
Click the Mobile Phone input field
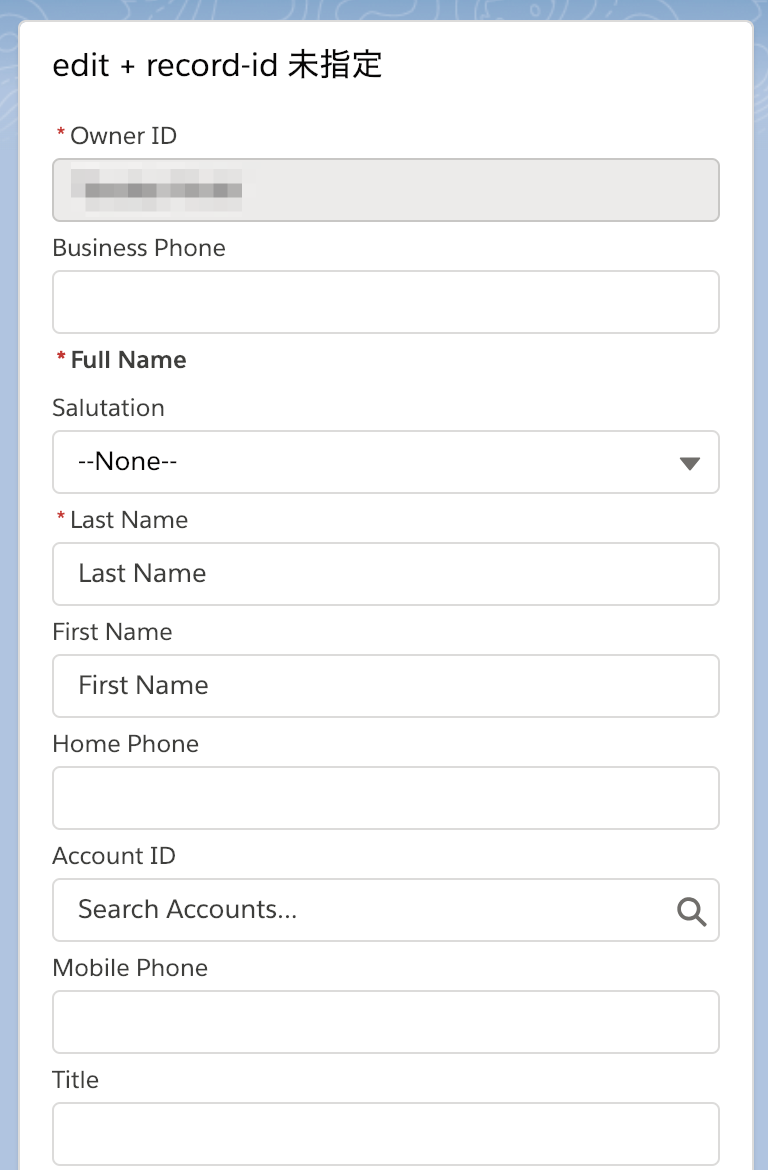pos(385,1021)
